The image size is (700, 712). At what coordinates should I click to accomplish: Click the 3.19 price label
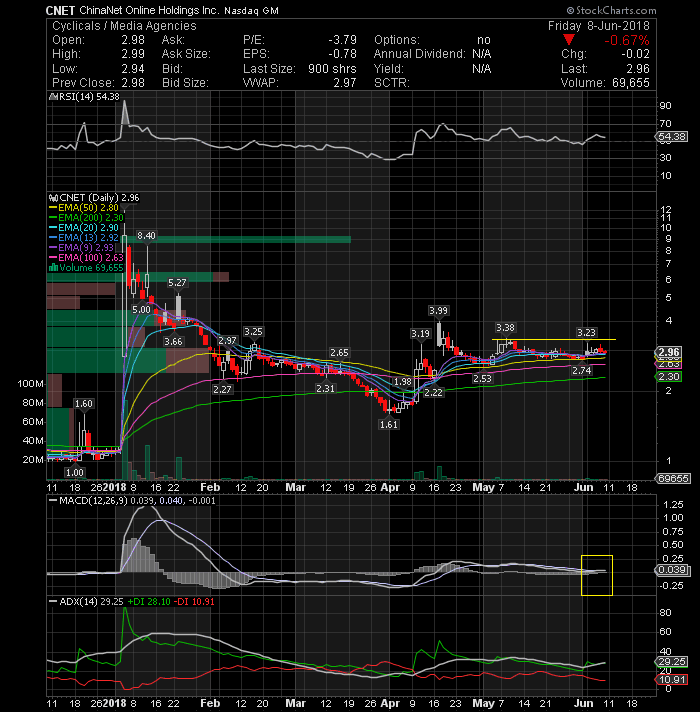coord(420,334)
